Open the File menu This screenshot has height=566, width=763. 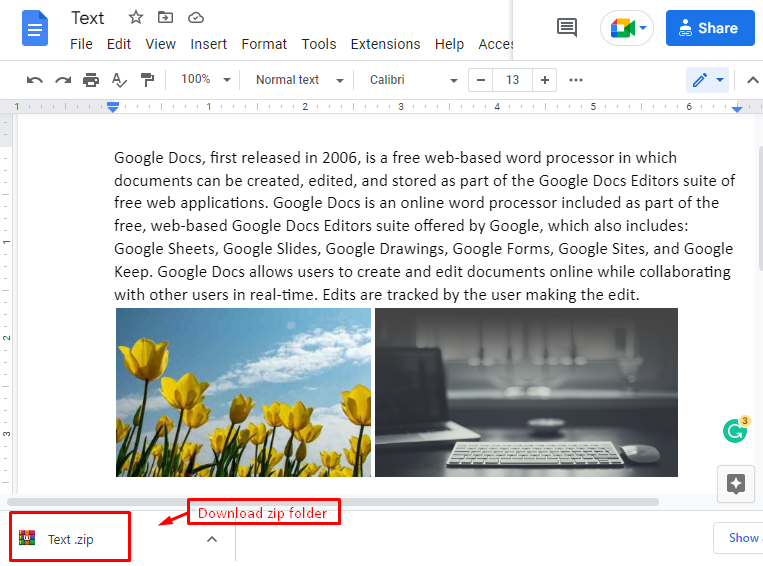[81, 44]
